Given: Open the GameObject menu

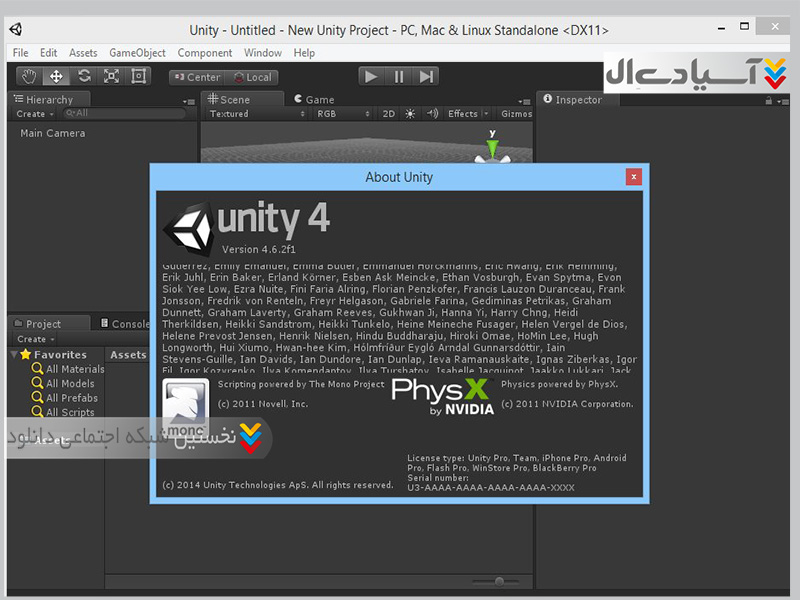Looking at the screenshot, I should (137, 53).
